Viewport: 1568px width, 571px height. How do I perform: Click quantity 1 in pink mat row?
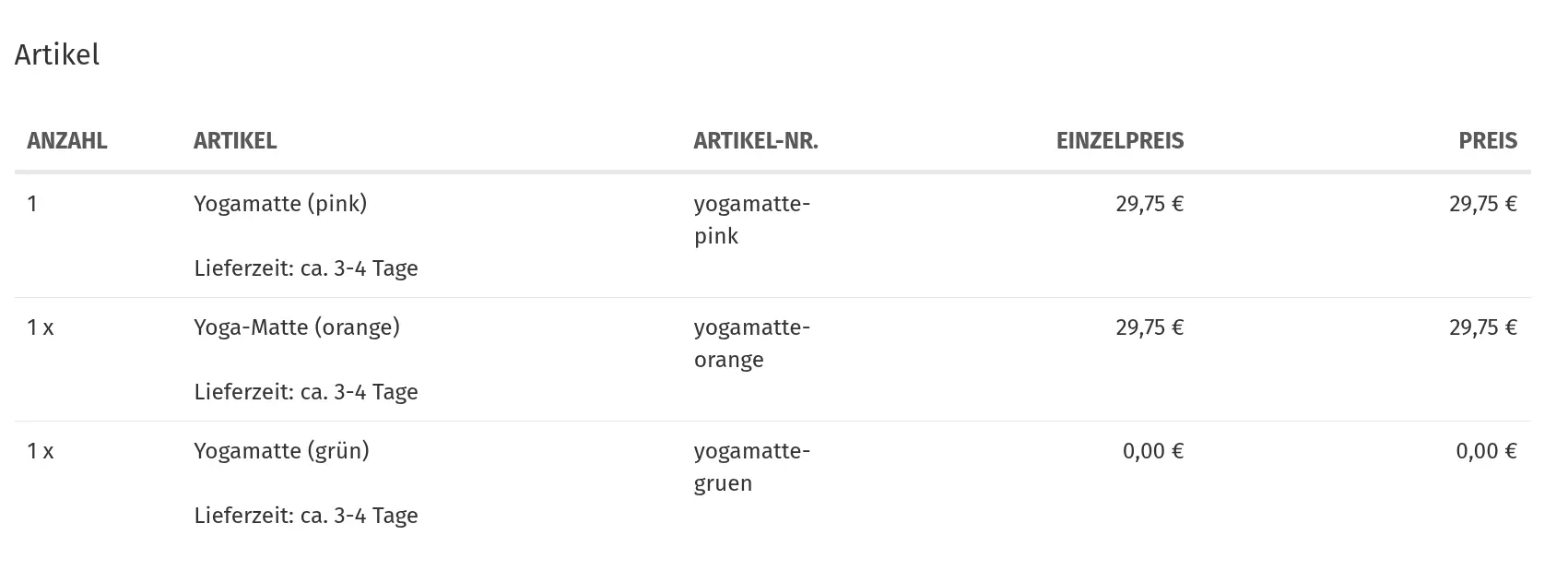pyautogui.click(x=32, y=204)
